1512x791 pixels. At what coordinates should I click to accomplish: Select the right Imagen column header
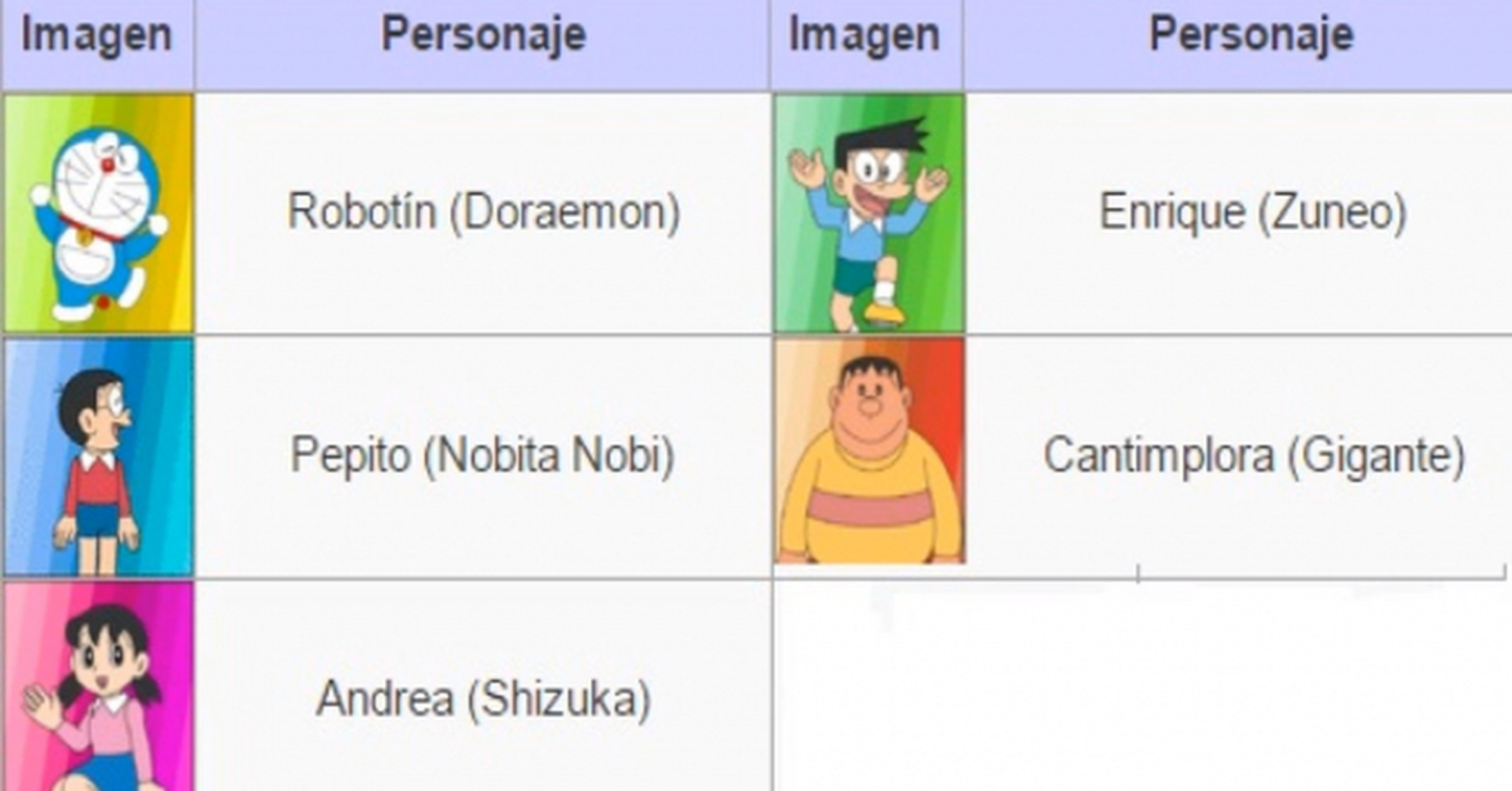pos(864,35)
